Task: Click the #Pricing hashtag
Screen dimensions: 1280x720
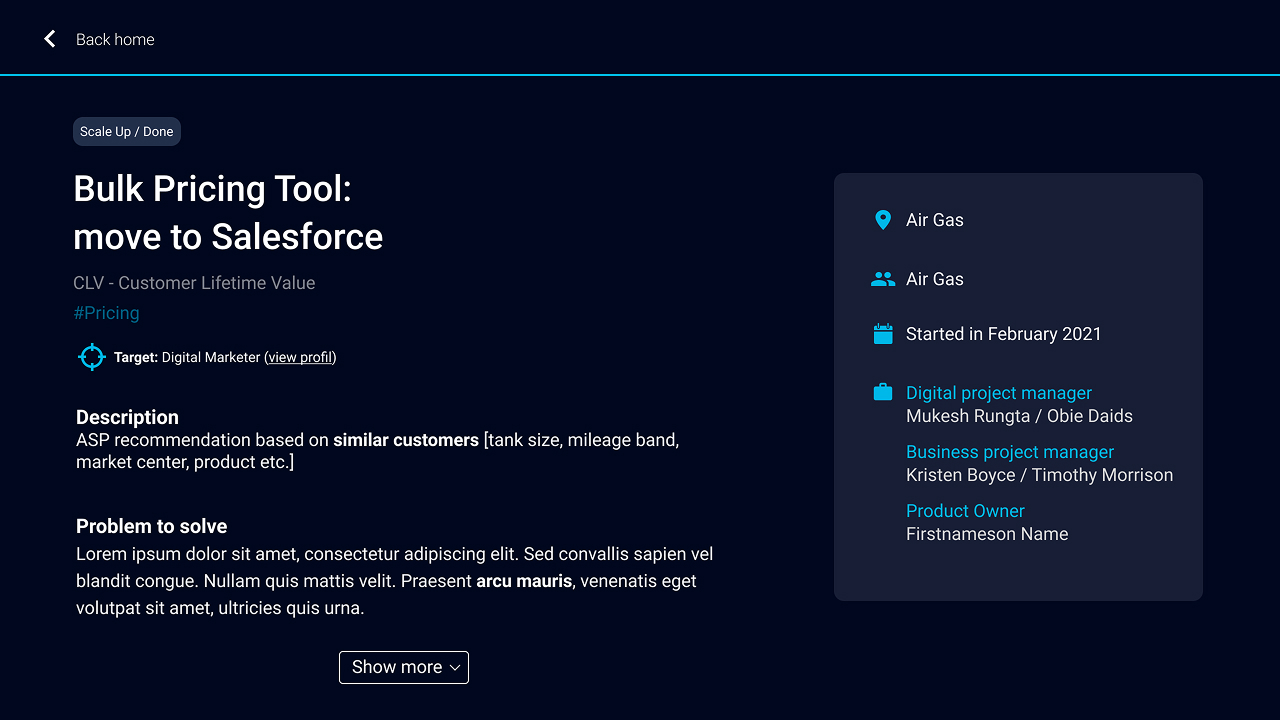Action: point(106,313)
